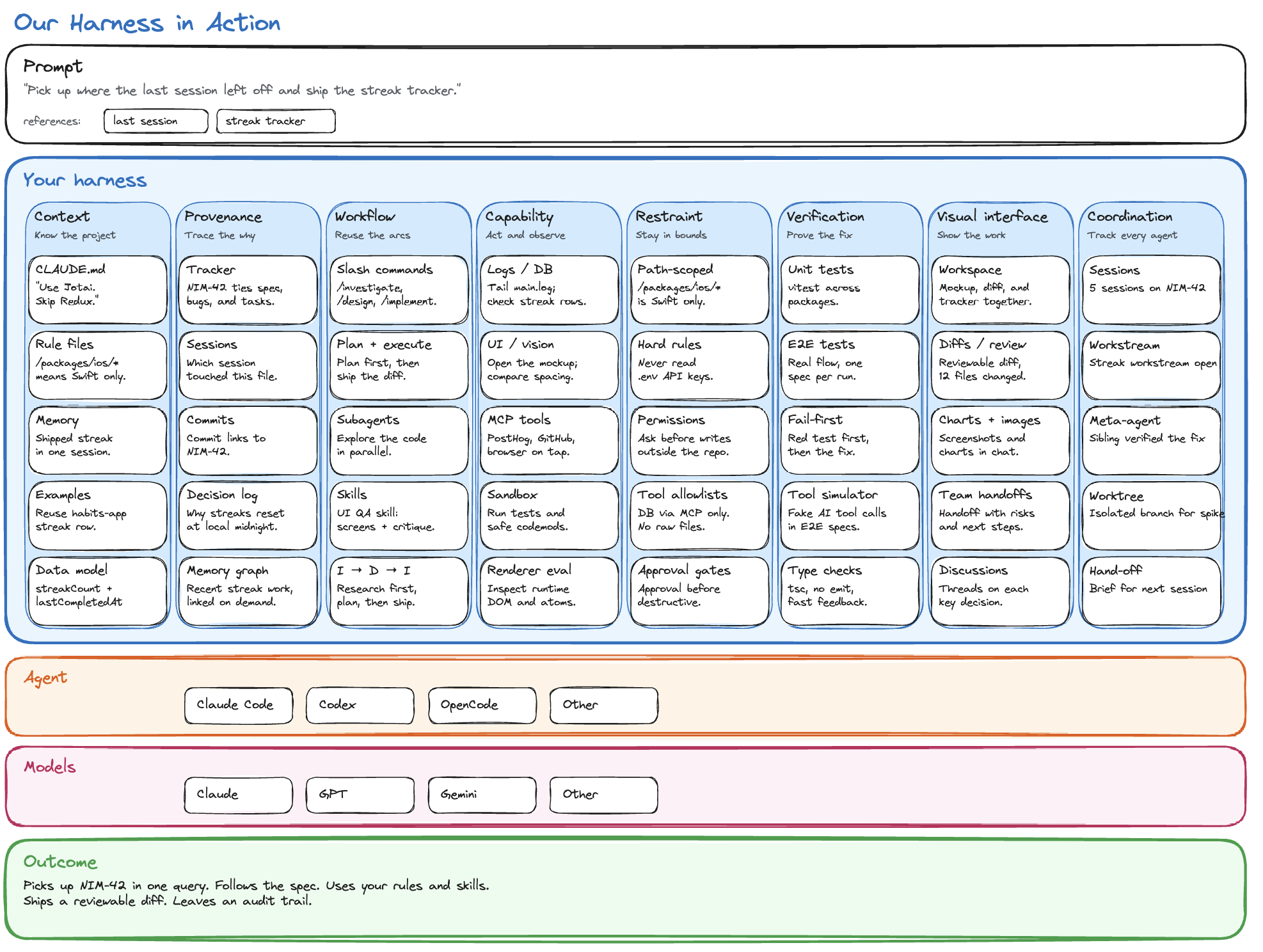Open the Workspace card
This screenshot has height=952, width=1263.
point(1001,290)
